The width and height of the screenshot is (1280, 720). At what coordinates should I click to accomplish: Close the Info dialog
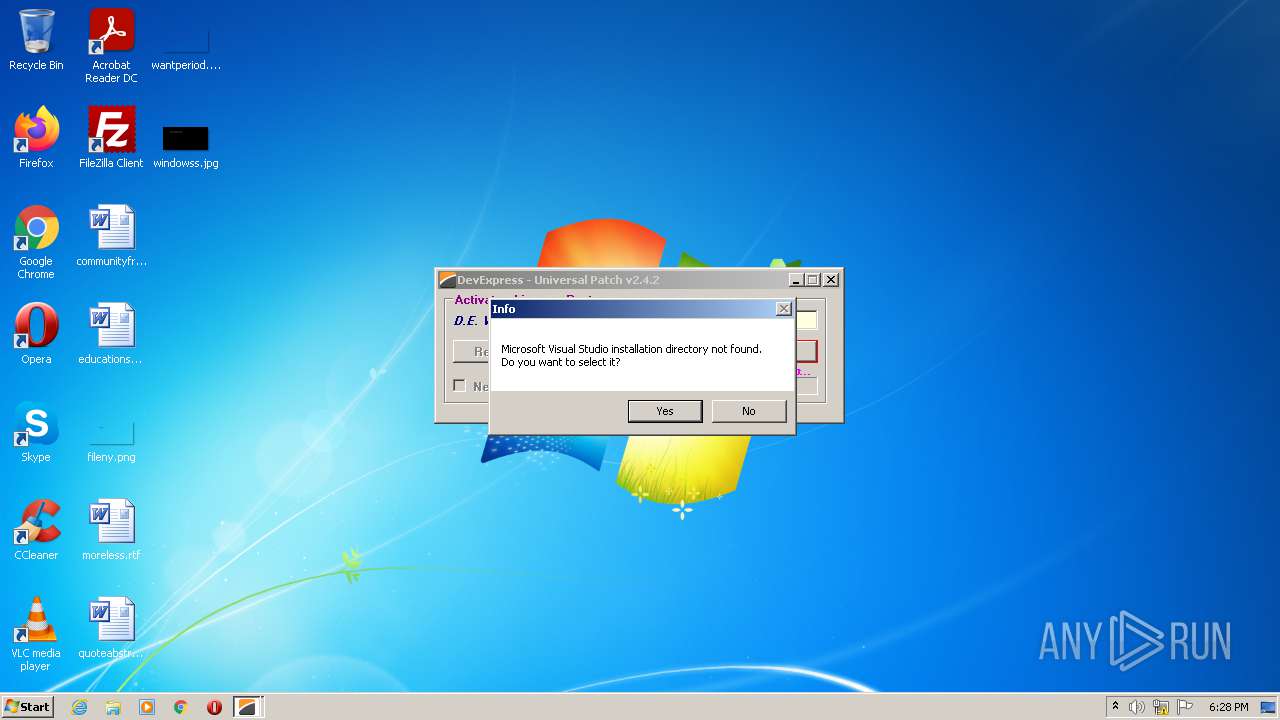784,309
